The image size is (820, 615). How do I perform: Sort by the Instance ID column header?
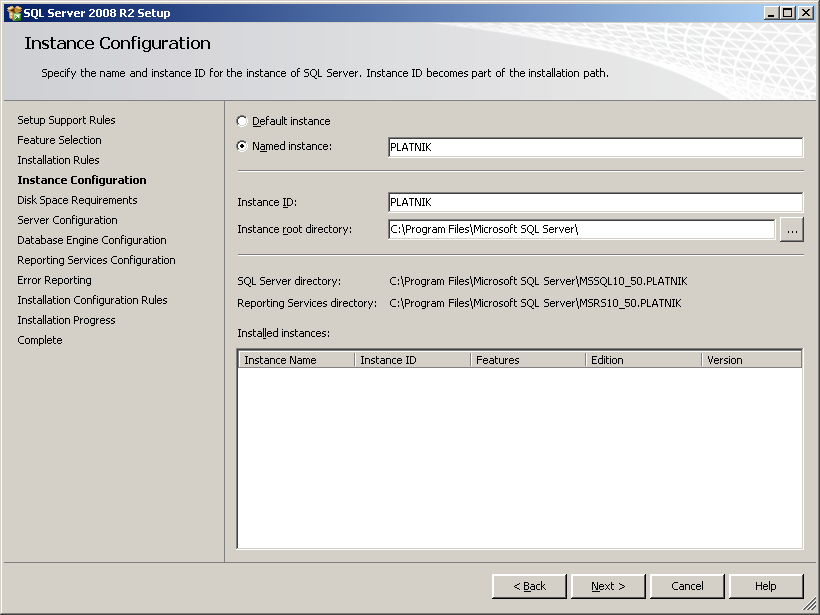(413, 360)
